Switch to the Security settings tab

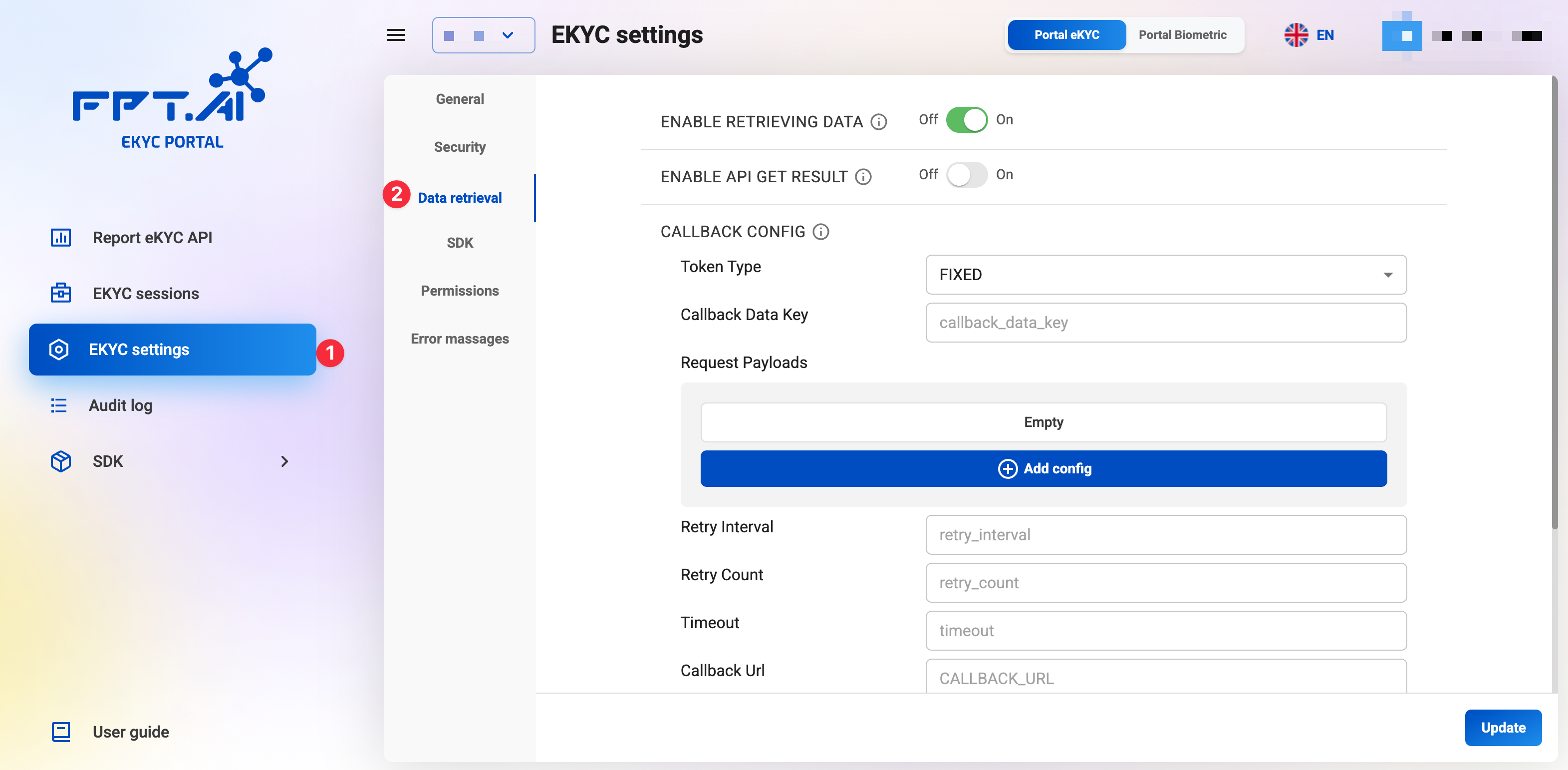[x=460, y=147]
